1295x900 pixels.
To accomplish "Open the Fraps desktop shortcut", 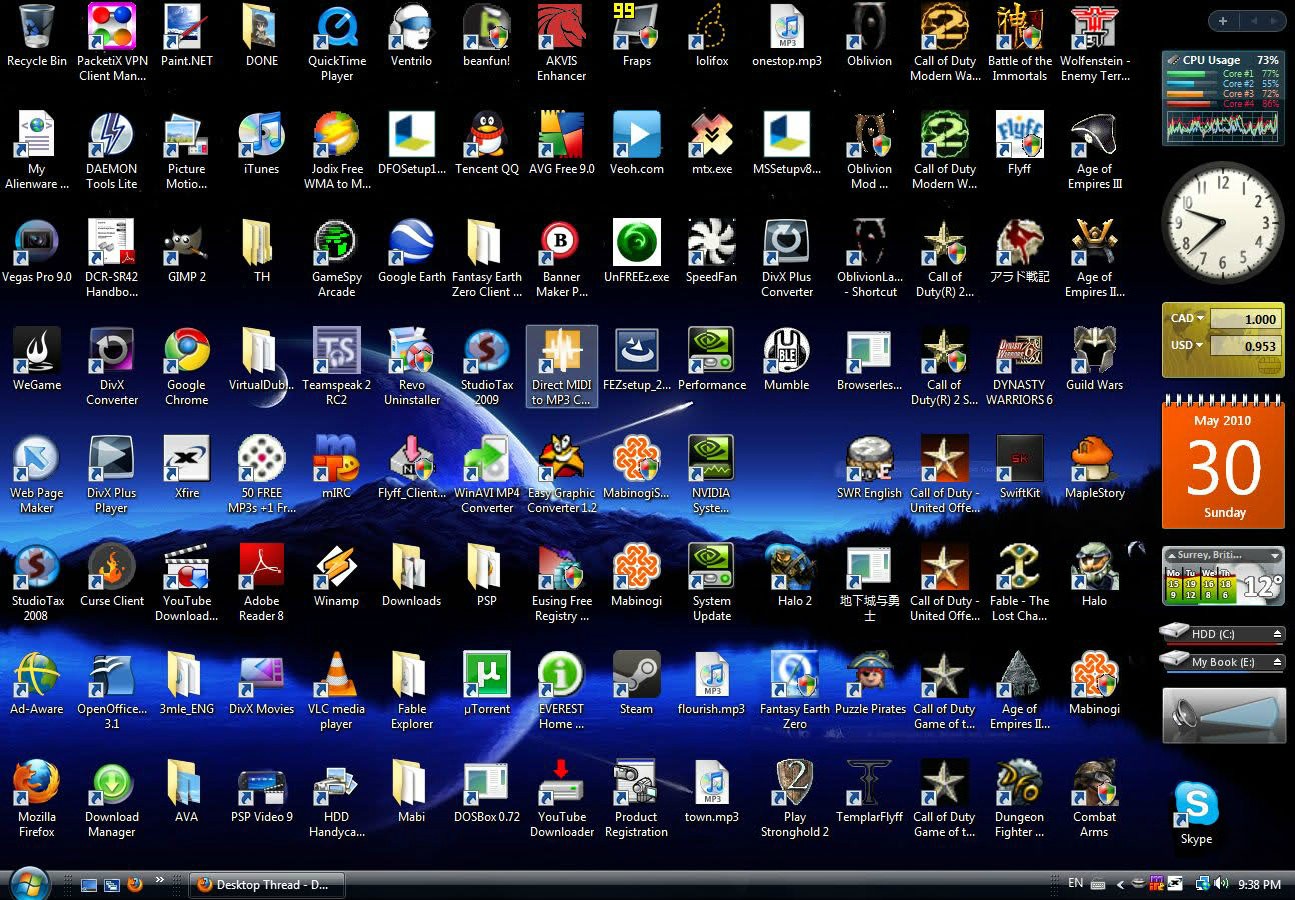I will tap(637, 37).
